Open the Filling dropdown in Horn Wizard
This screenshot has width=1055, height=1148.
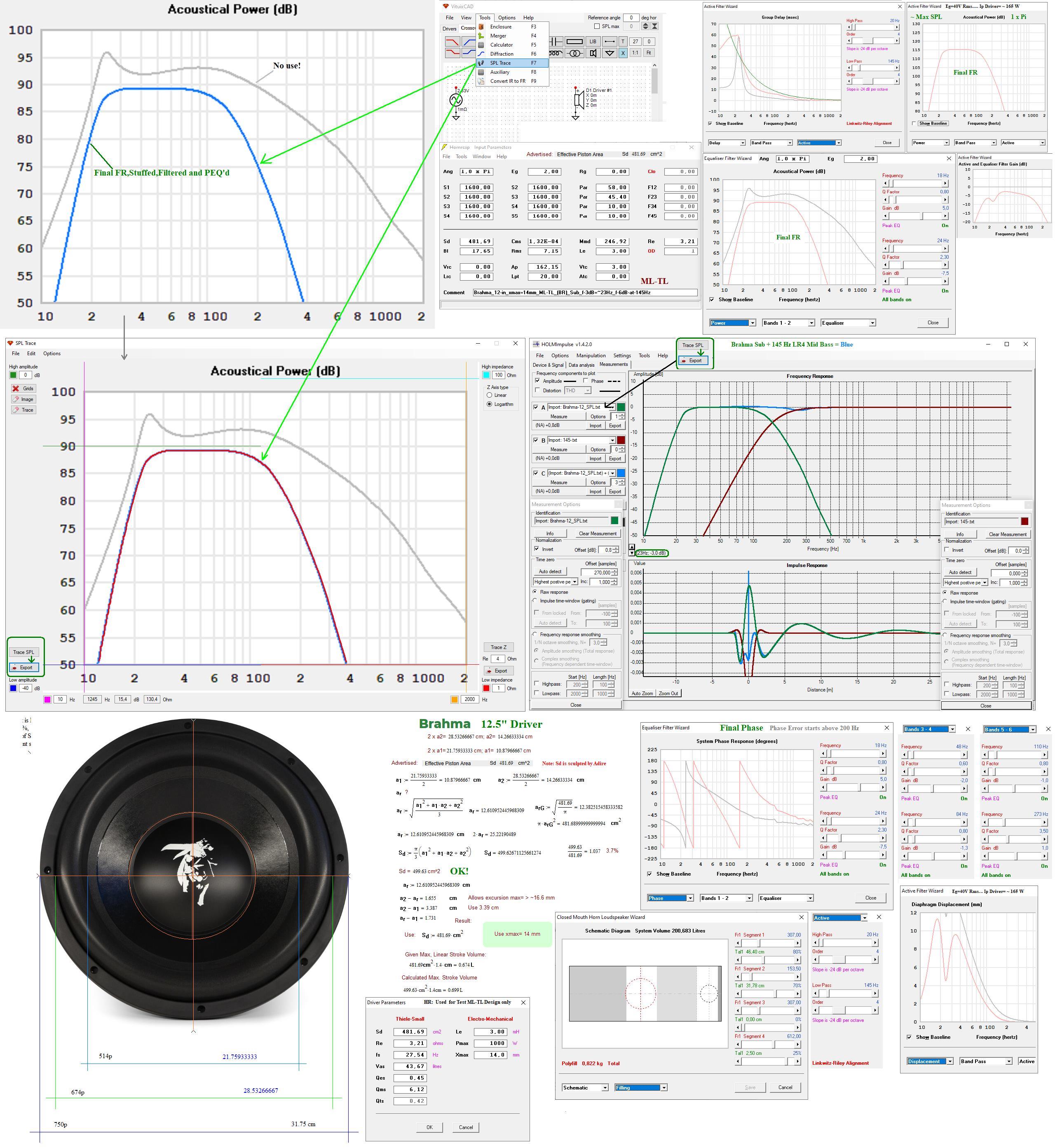(640, 1088)
